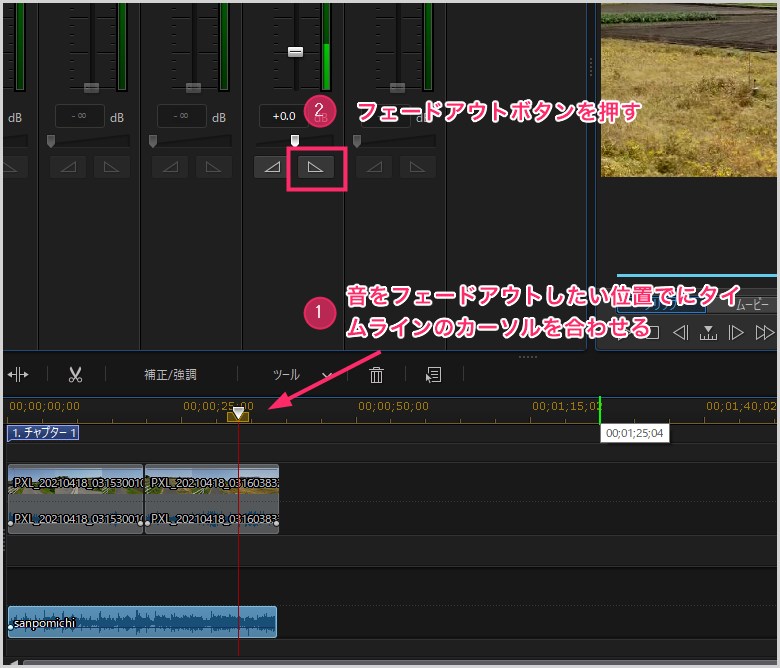Click the timeline playhead marker on the ruler
The image size is (780, 668).
coord(238,413)
